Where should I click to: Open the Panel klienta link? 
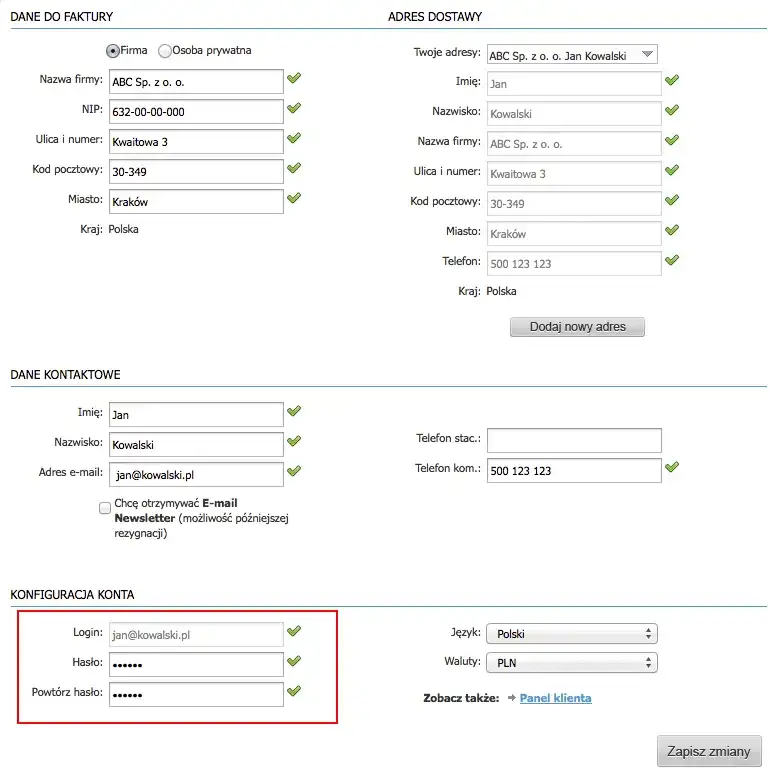(x=555, y=698)
